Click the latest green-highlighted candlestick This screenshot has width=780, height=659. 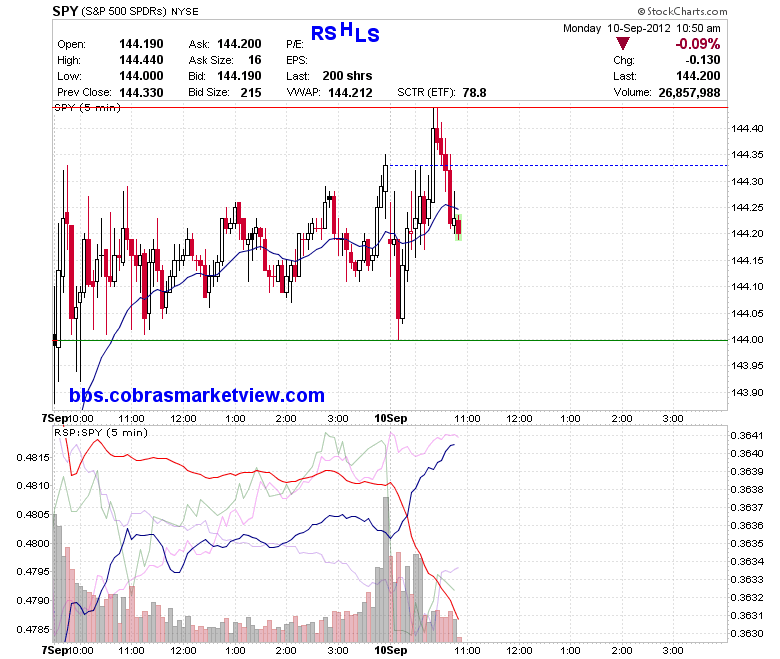pos(459,227)
